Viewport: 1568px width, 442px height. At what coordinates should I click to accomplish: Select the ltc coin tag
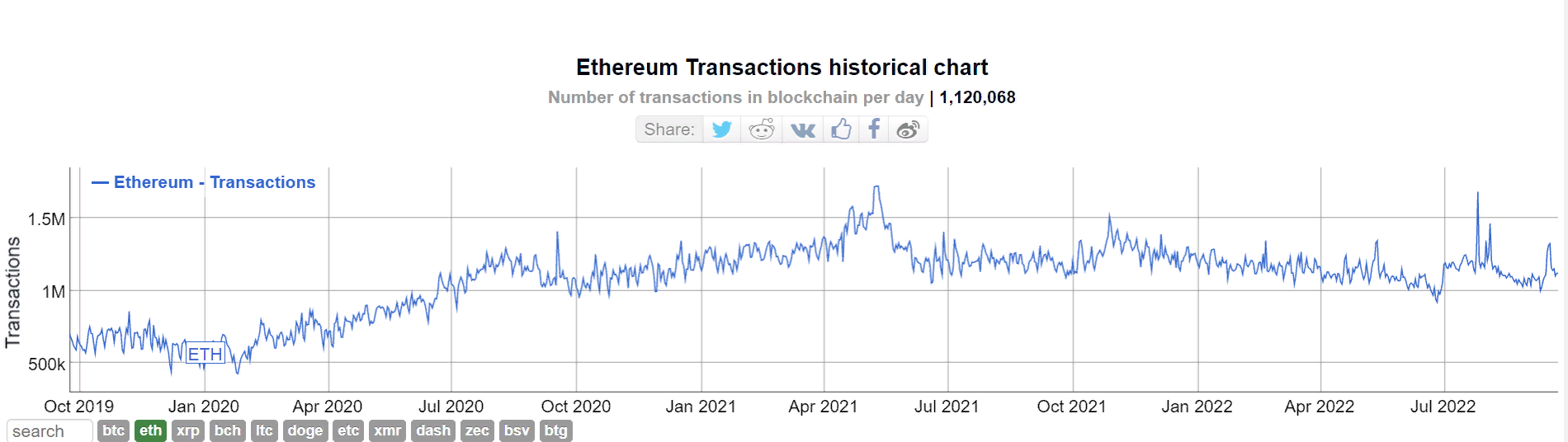pos(264,430)
